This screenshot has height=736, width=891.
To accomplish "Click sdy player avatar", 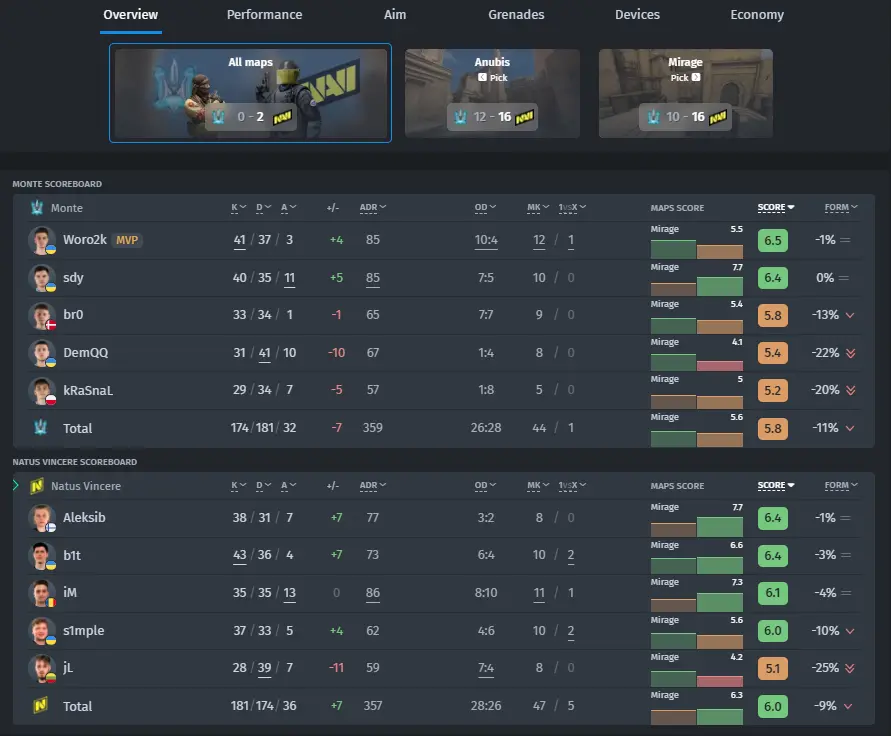I will (x=41, y=278).
